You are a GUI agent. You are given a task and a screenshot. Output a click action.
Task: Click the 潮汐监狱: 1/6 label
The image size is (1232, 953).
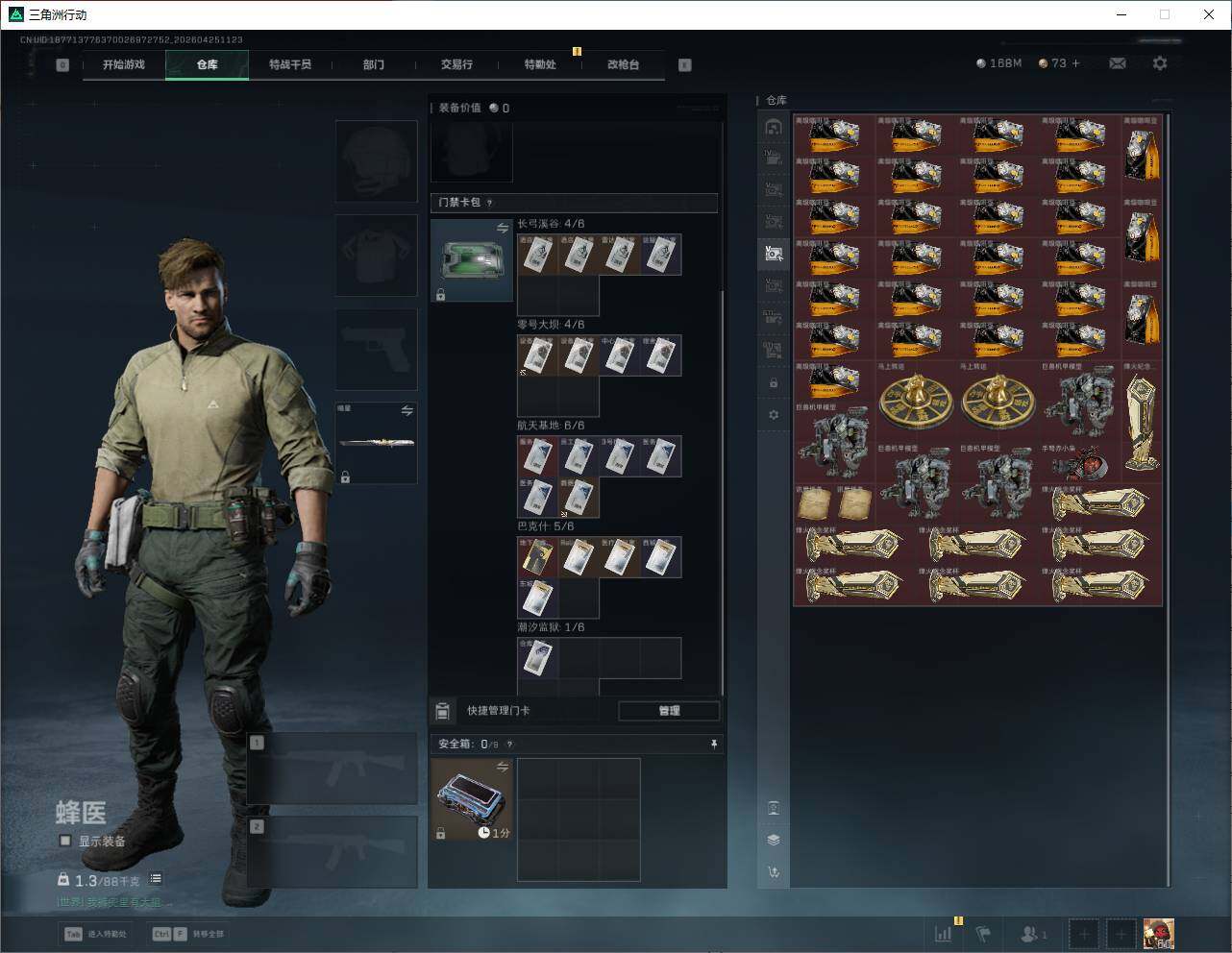pyautogui.click(x=551, y=627)
